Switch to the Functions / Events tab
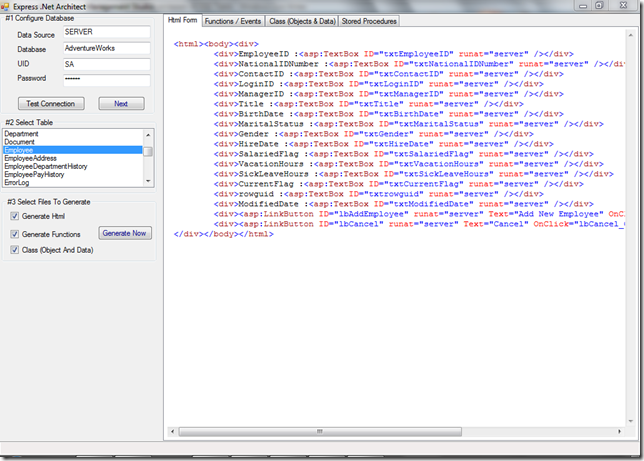The width and height of the screenshot is (644, 461). tap(231, 20)
